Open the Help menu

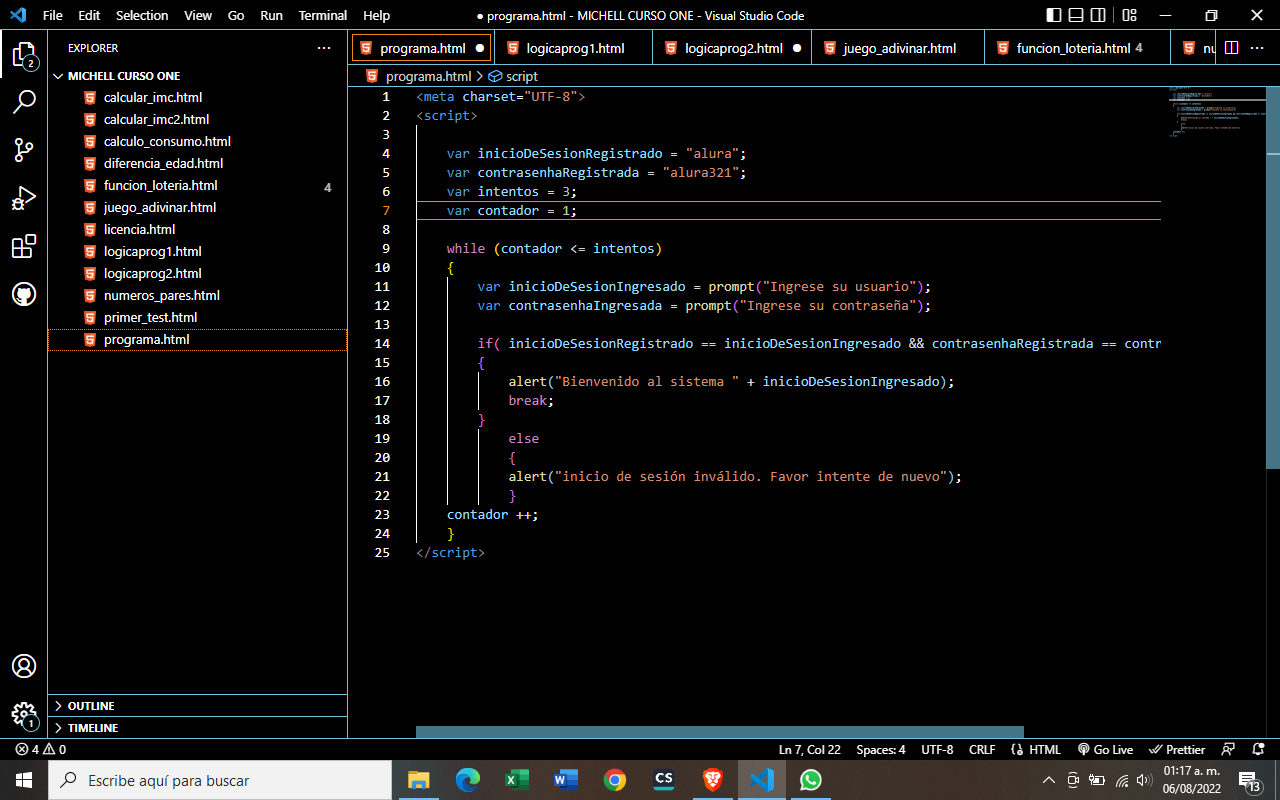click(377, 15)
